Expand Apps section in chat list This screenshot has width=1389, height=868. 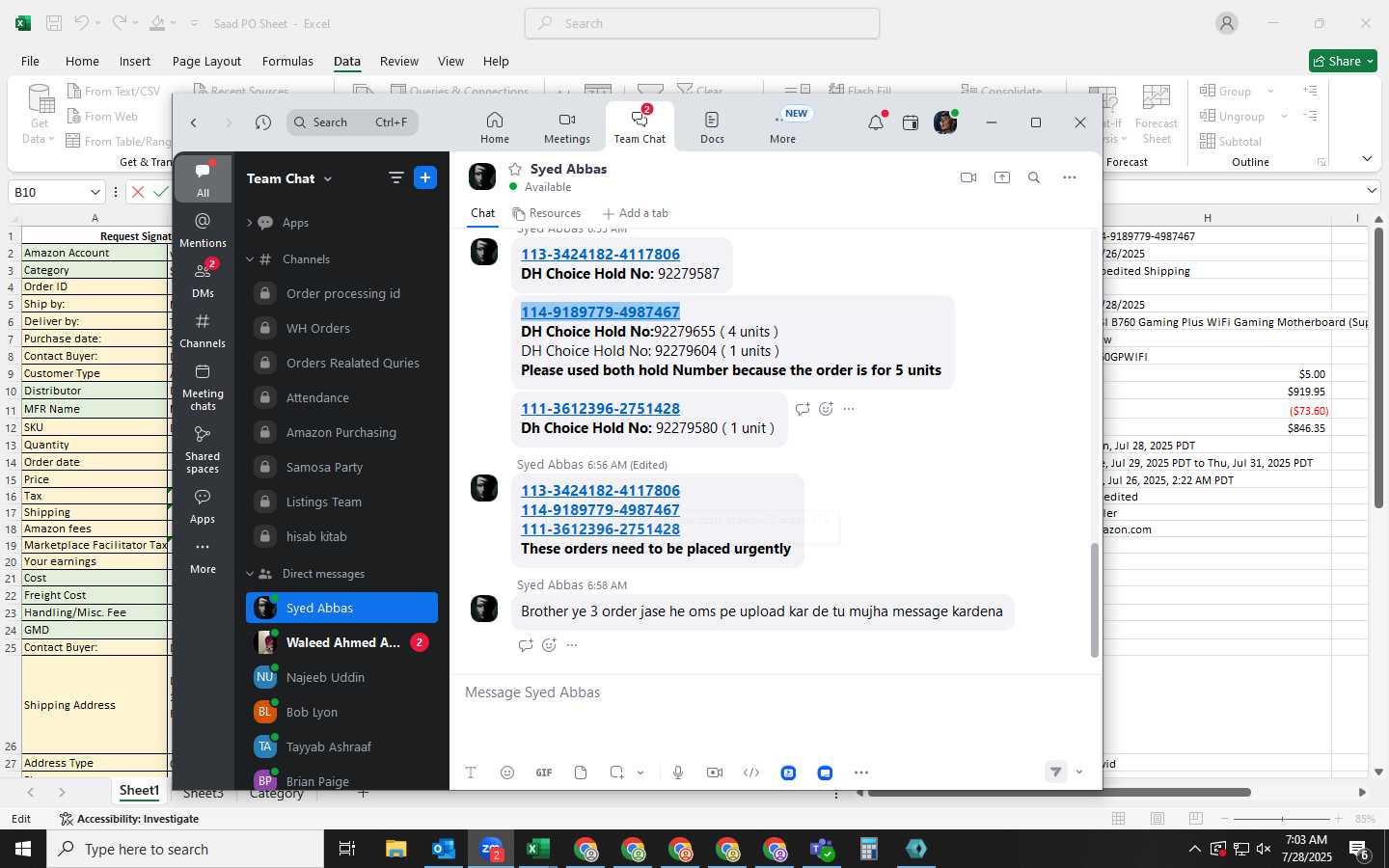click(x=250, y=223)
